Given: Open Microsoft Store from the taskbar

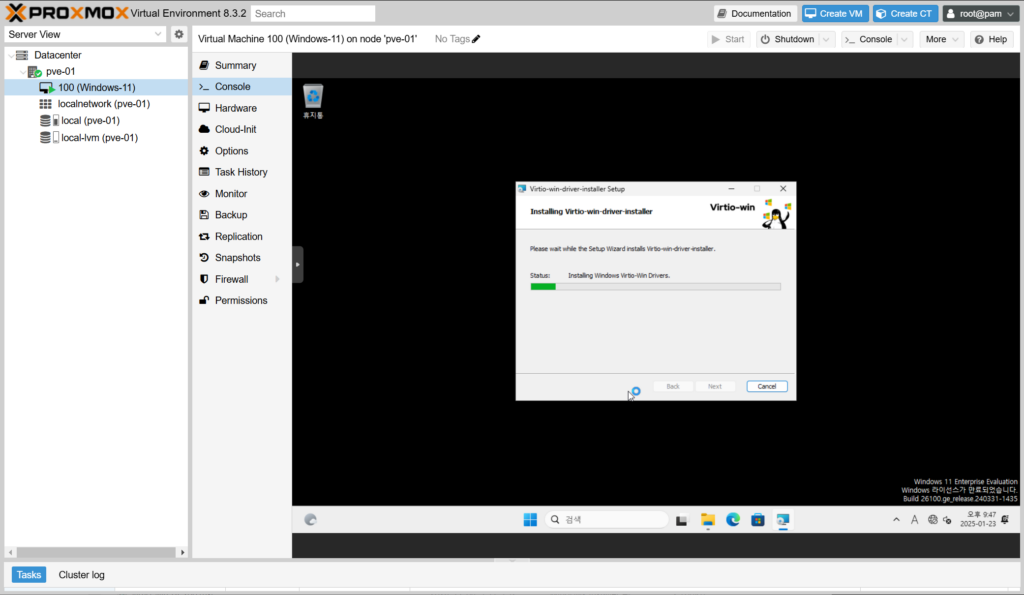Looking at the screenshot, I should (x=758, y=520).
